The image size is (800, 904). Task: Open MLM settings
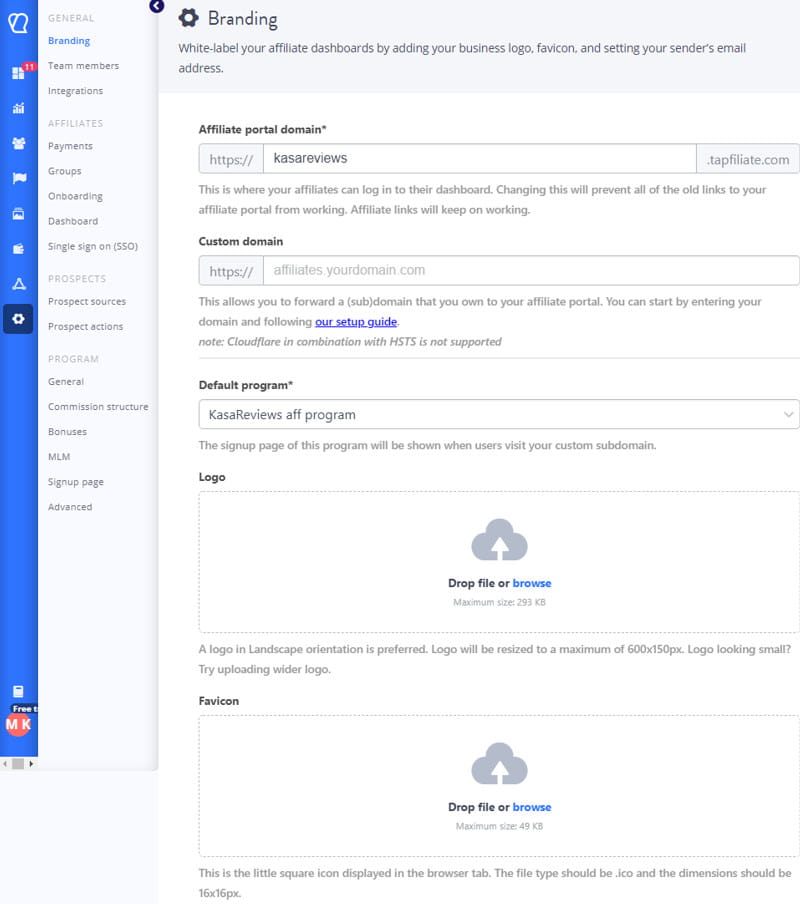coord(59,457)
